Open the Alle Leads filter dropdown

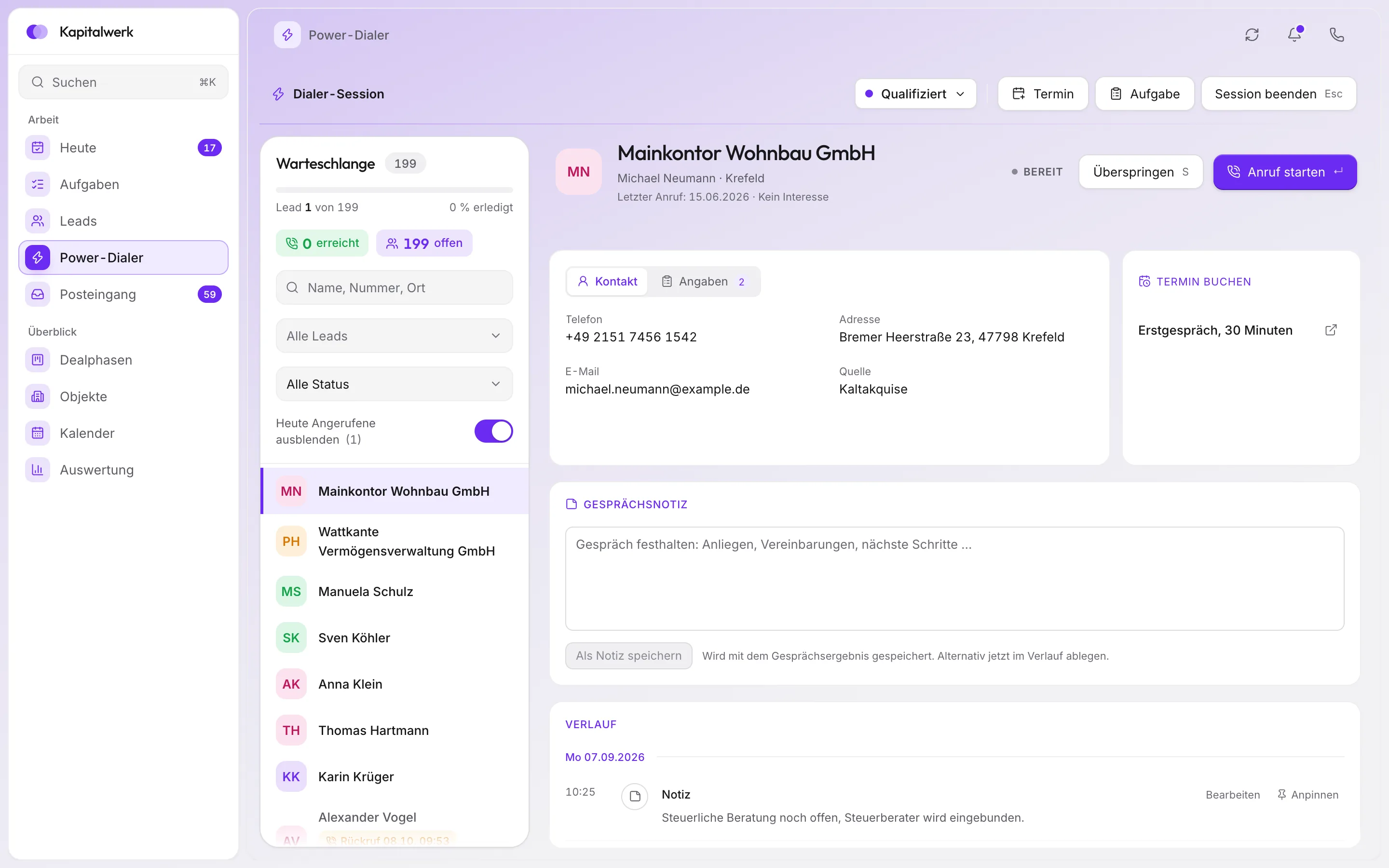point(394,336)
